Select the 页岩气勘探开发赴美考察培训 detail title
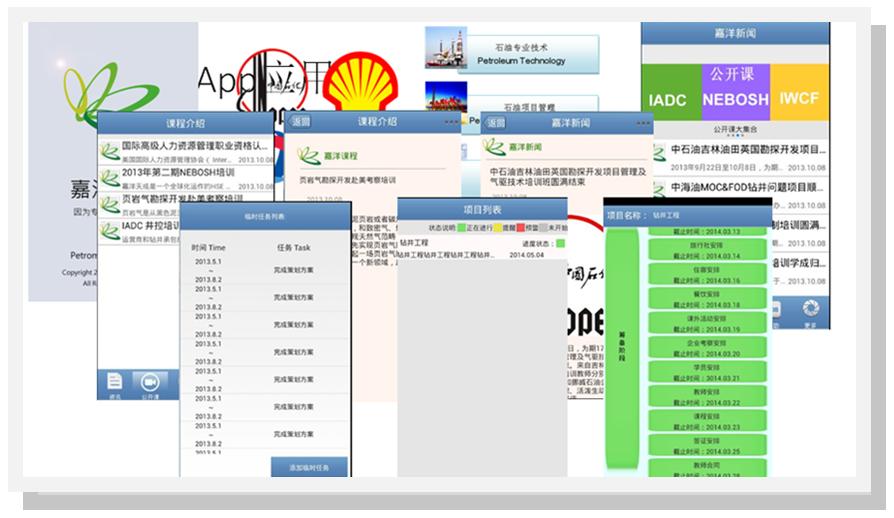The width and height of the screenshot is (894, 518). (348, 180)
